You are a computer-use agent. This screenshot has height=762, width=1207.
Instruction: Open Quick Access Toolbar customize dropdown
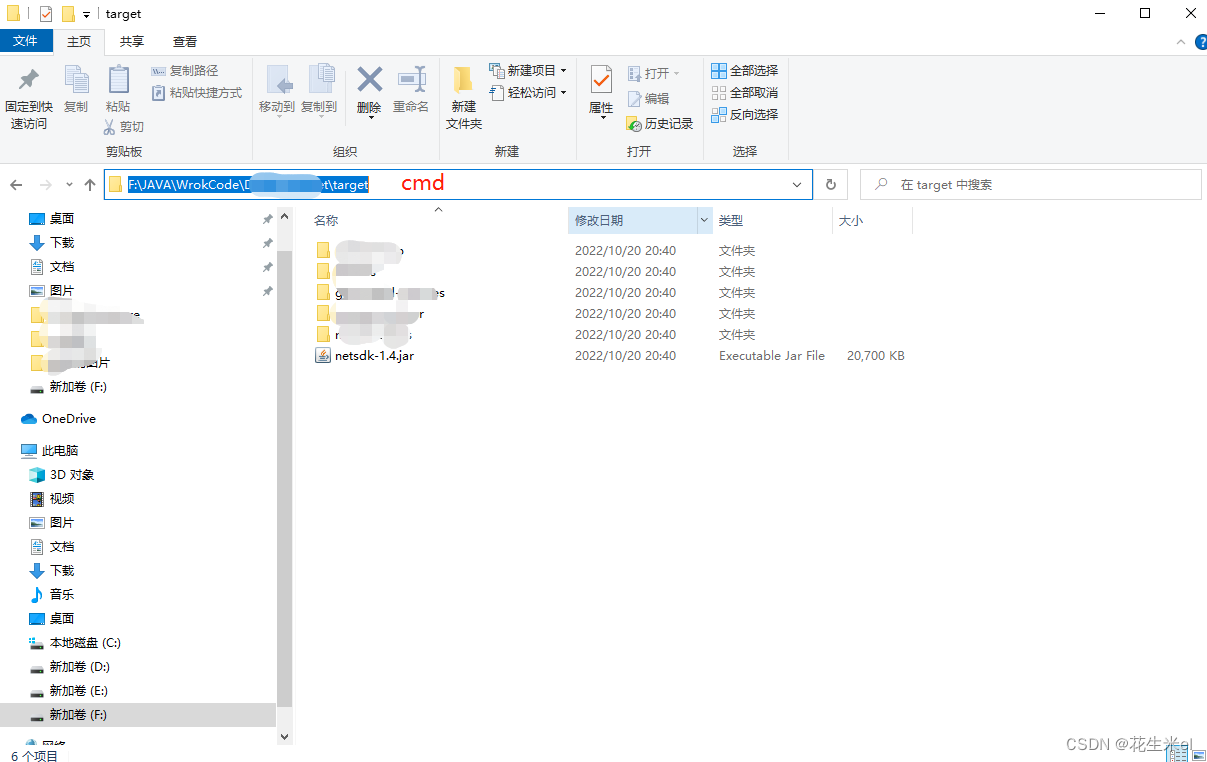pos(86,14)
